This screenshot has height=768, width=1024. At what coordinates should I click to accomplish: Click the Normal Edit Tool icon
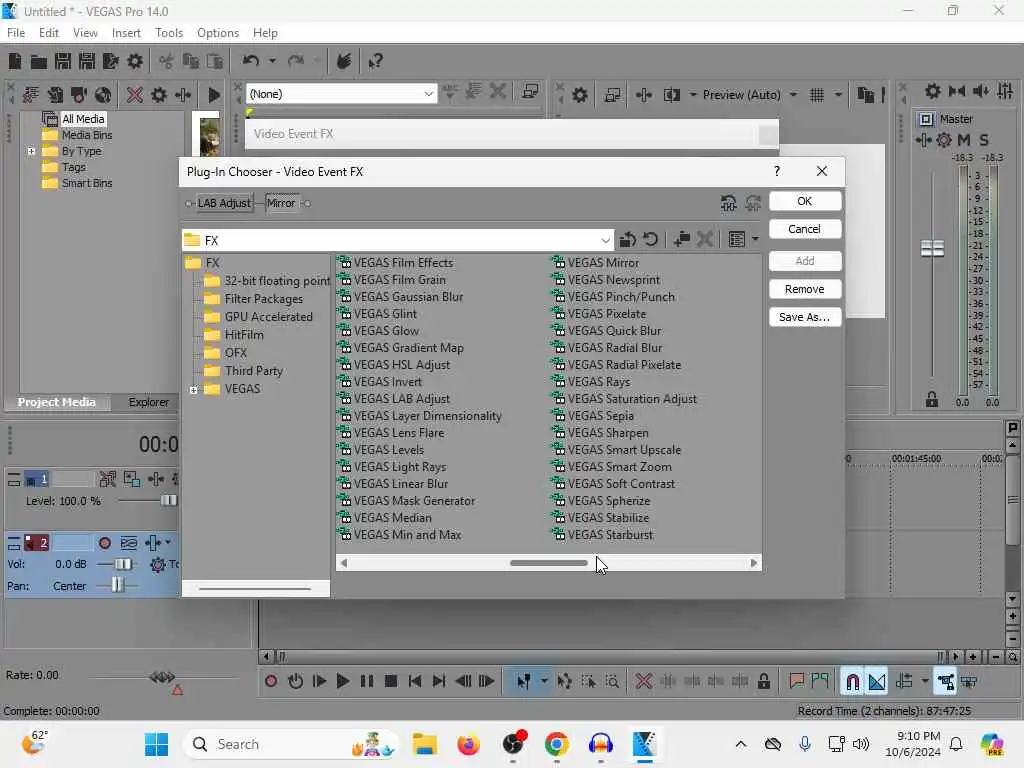point(523,681)
